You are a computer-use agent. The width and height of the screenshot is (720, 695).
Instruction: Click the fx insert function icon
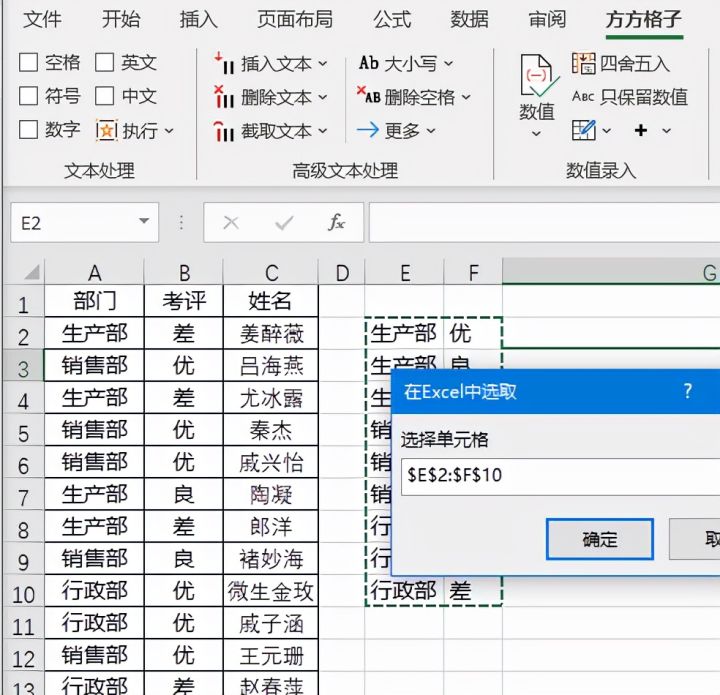pyautogui.click(x=337, y=223)
